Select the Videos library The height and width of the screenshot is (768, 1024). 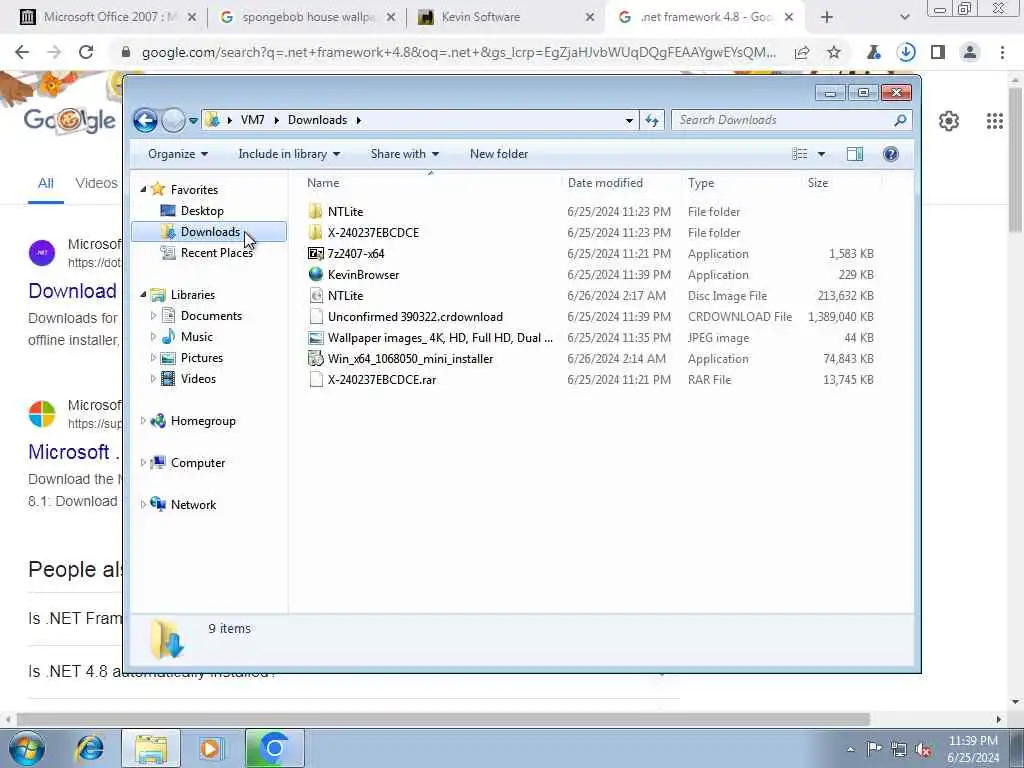(198, 379)
